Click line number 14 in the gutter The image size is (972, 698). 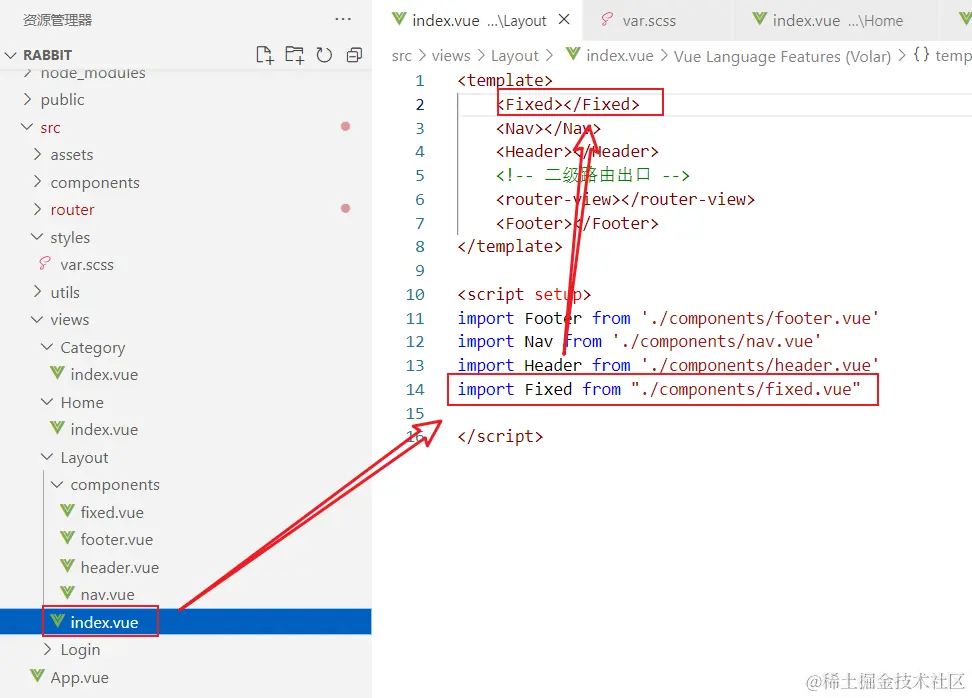[415, 389]
